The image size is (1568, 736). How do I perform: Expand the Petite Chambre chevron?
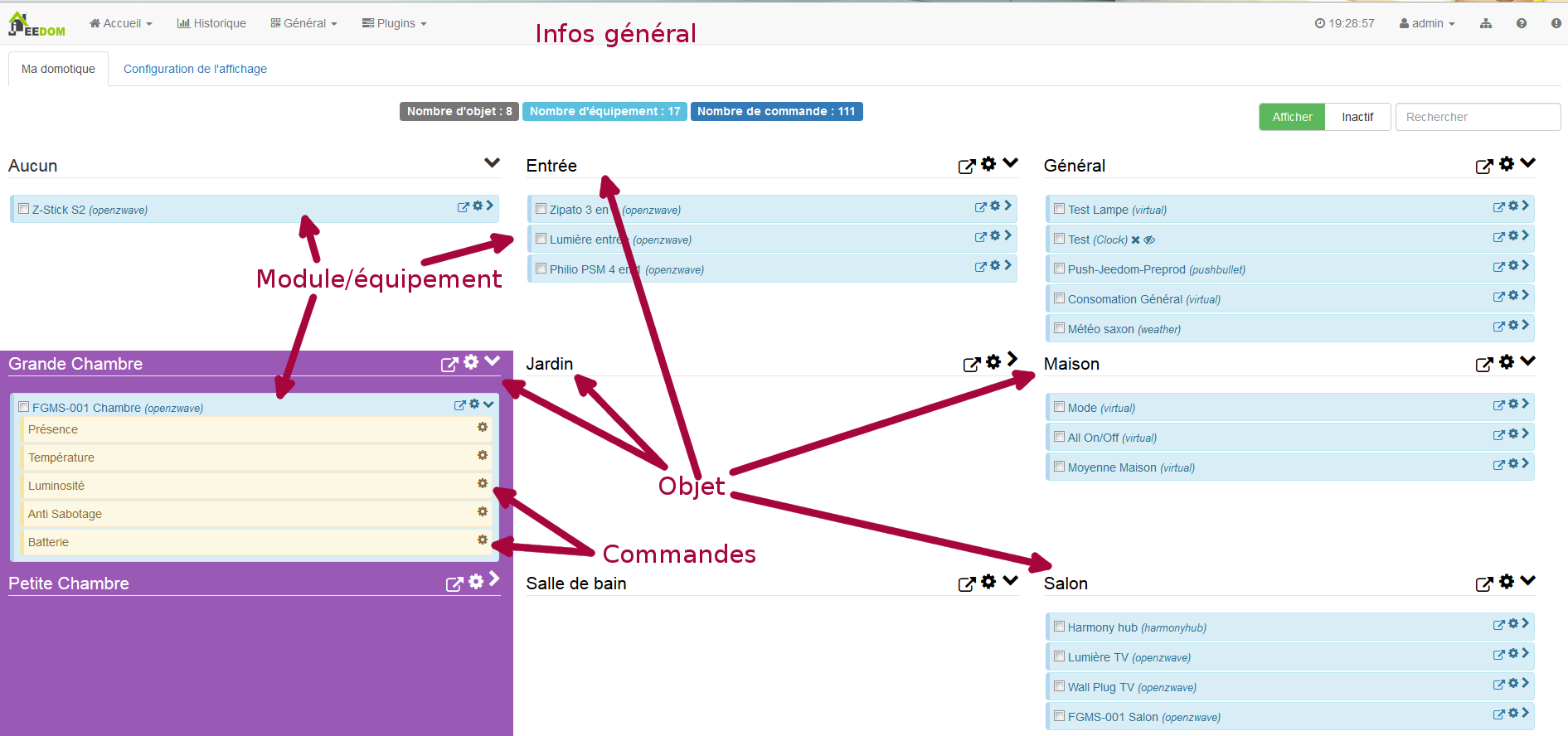pyautogui.click(x=494, y=579)
